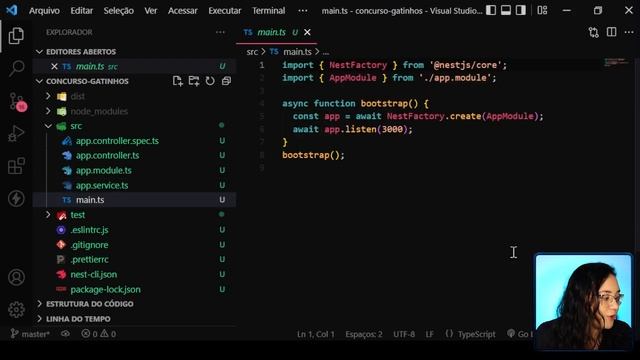The width and height of the screenshot is (640, 360).
Task: Open the Manage gear icon
Action: 16,310
